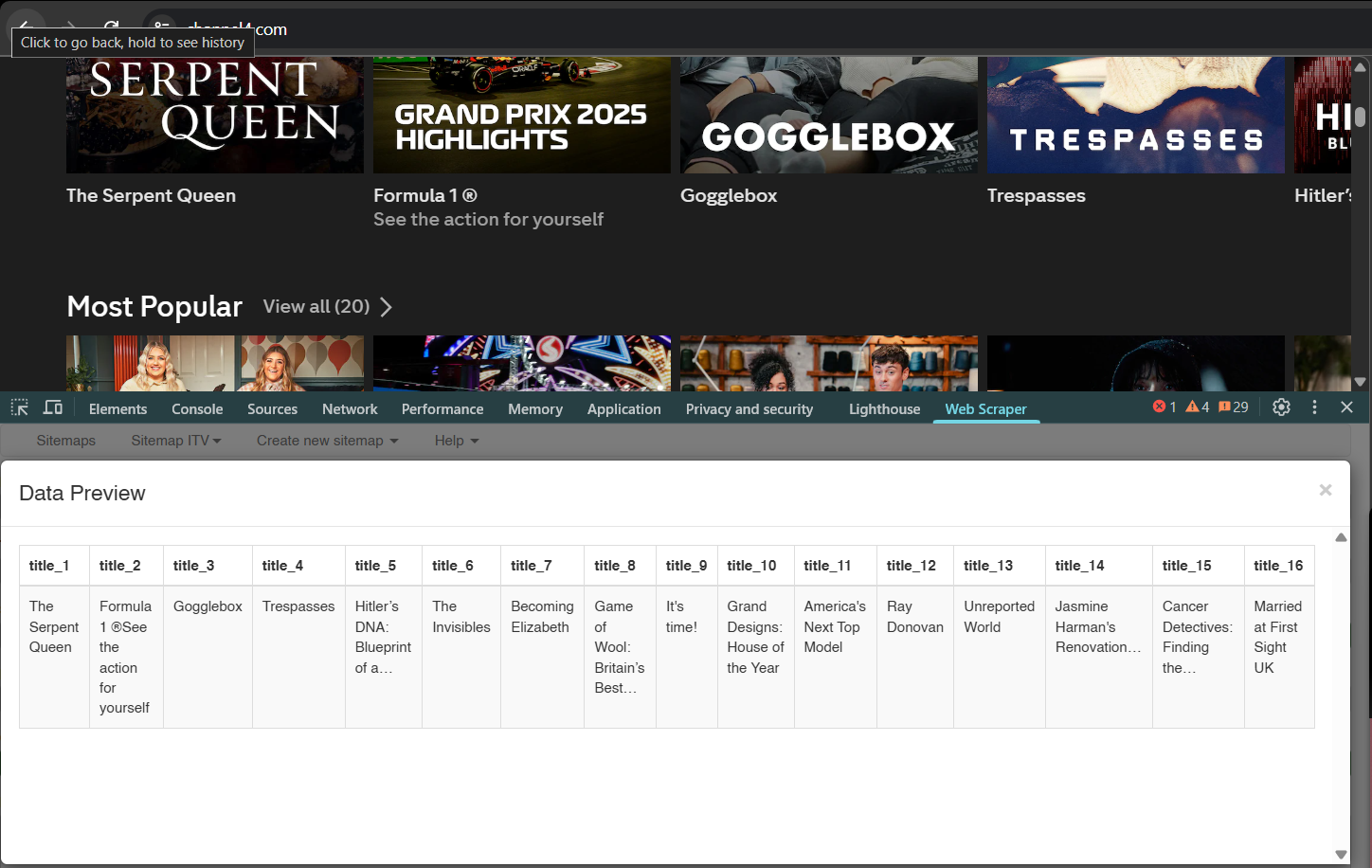
Task: Toggle the device toolbar icon
Action: (x=53, y=407)
